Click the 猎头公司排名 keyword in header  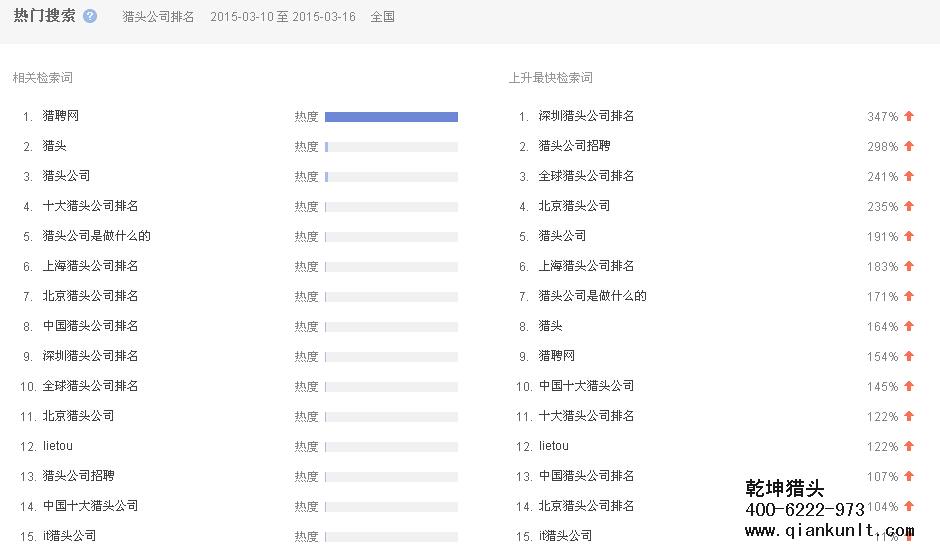pyautogui.click(x=158, y=17)
